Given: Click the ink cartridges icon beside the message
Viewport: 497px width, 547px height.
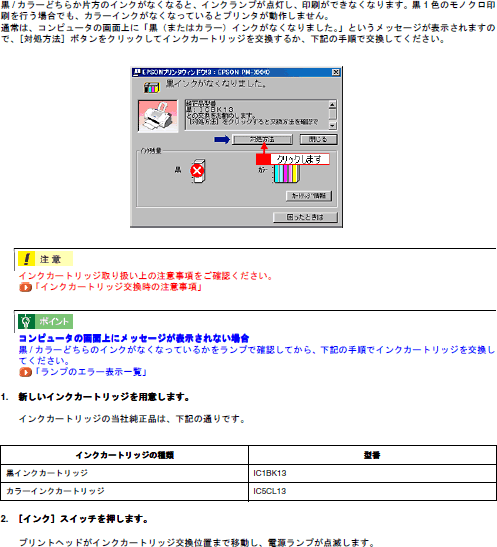Looking at the screenshot, I should coord(152,87).
